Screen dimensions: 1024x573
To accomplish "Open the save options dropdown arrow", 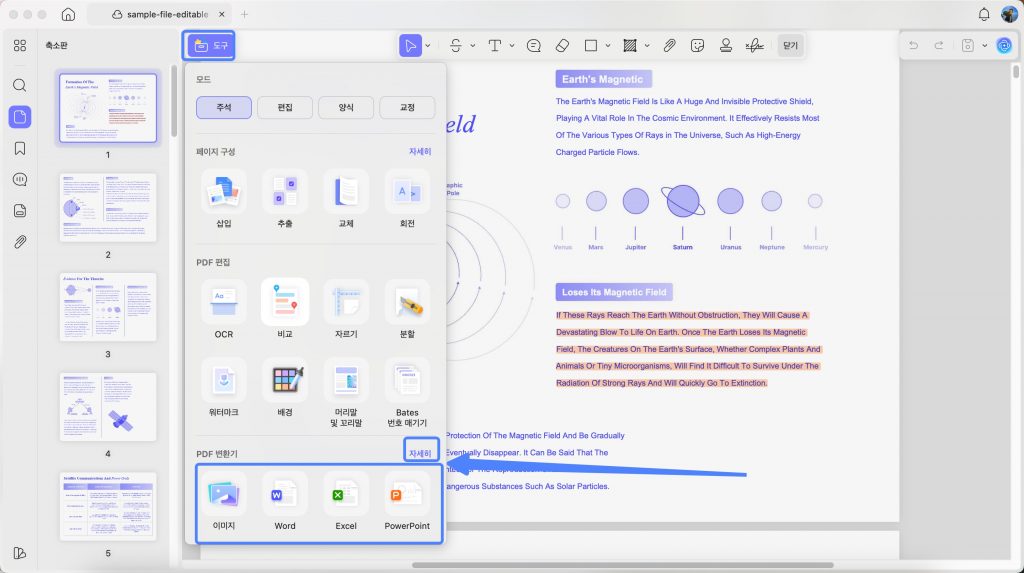I will click(x=985, y=46).
